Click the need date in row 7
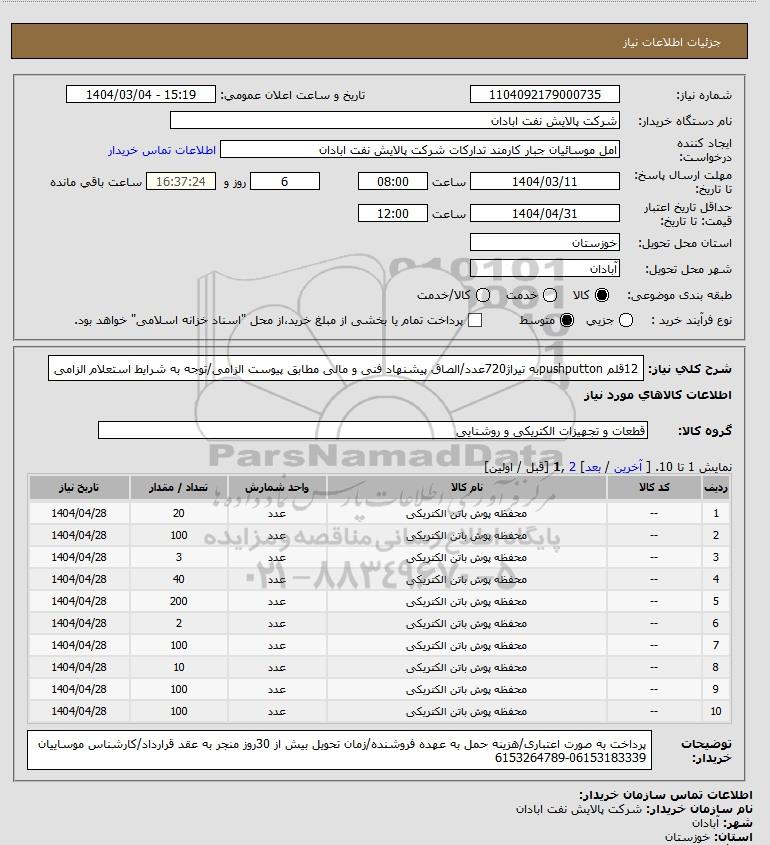 click(79, 645)
